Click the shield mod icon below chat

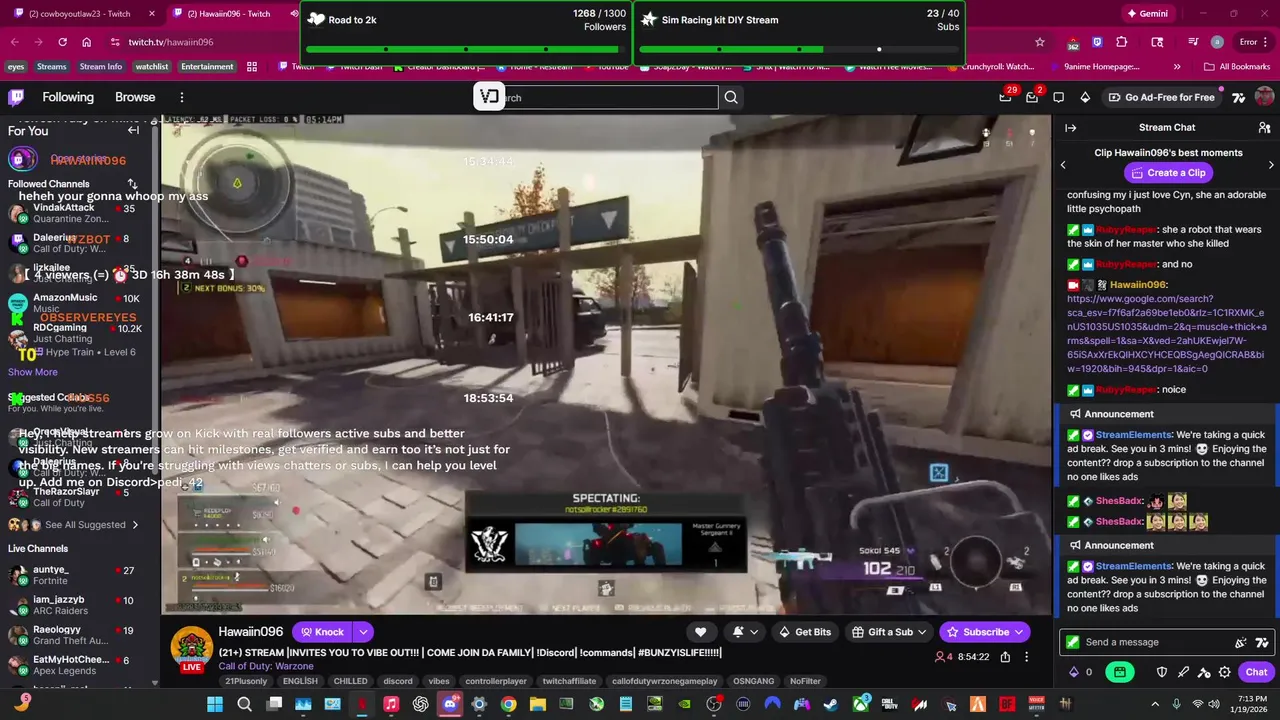pos(1162,672)
